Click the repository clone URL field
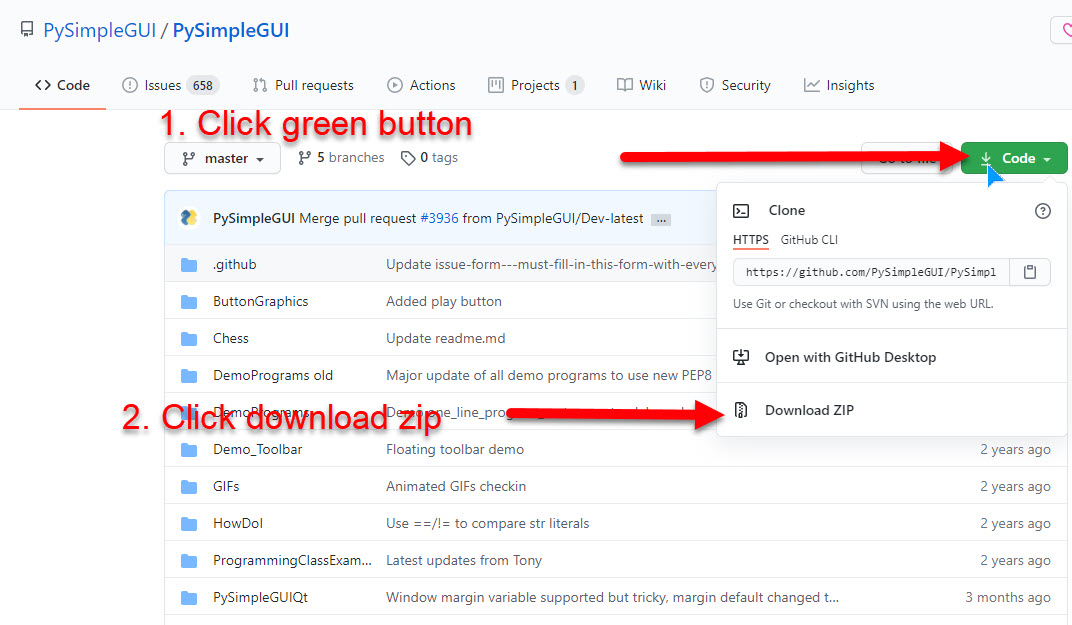This screenshot has width=1072, height=625. point(871,272)
